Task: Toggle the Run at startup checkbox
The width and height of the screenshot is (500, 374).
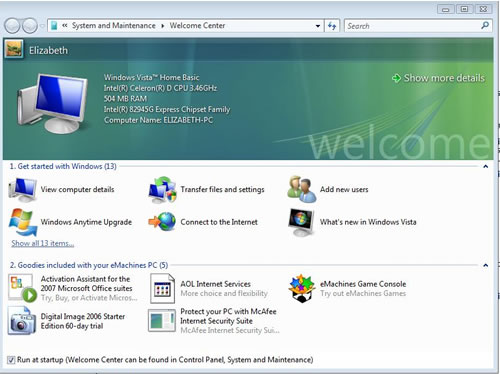Action: click(x=11, y=360)
